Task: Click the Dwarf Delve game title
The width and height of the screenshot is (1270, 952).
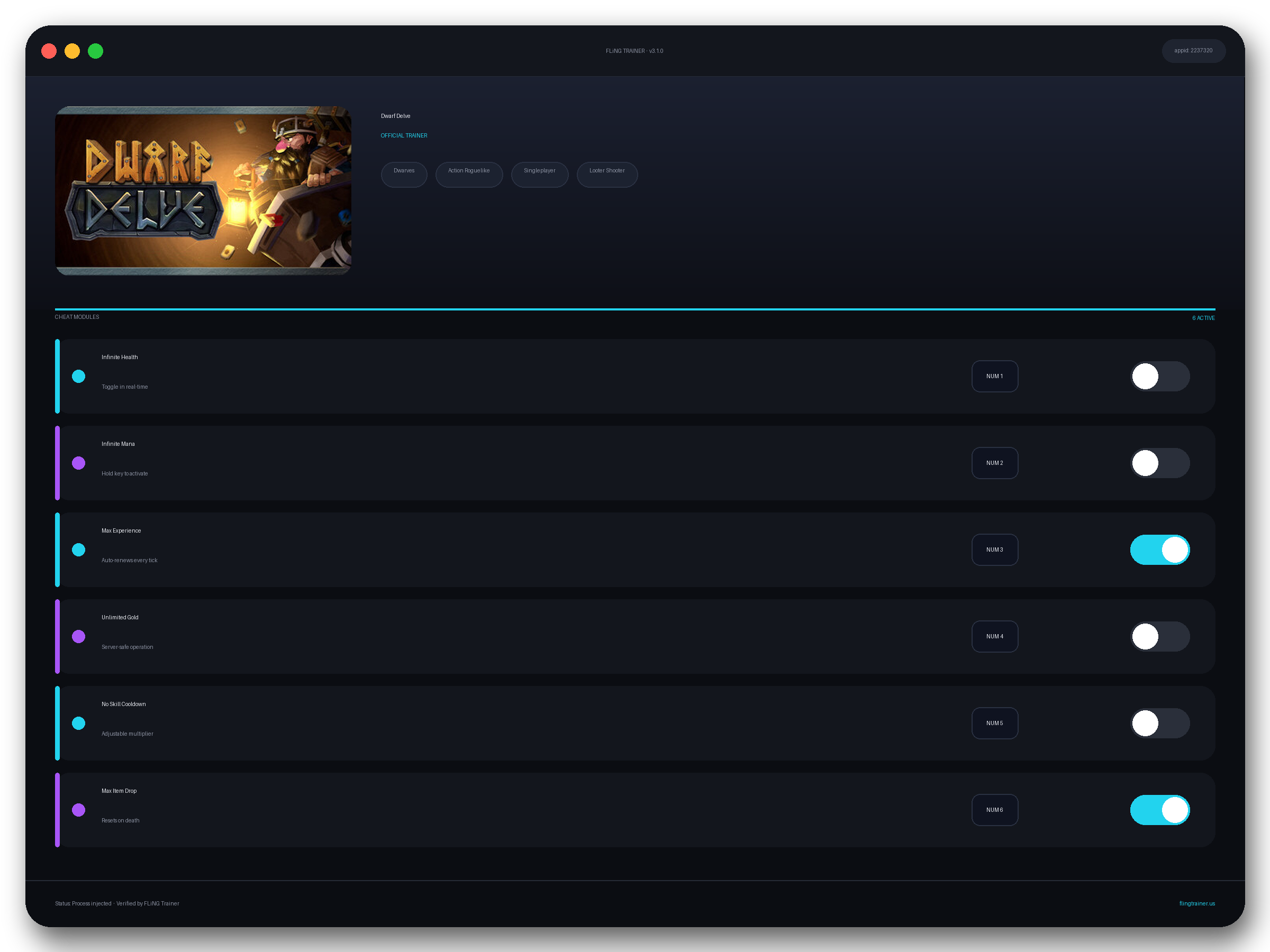Action: [x=396, y=116]
